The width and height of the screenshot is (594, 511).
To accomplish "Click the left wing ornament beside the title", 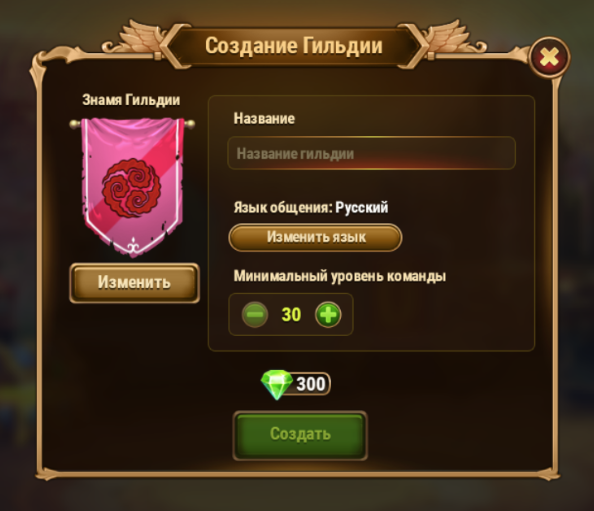I will (139, 39).
